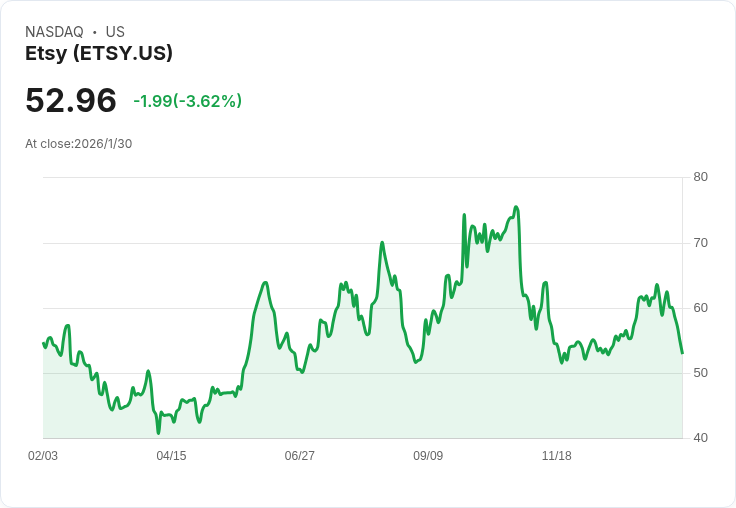Click the final endpoint of the price line
Viewport: 736px width, 508px height.
coord(682,353)
